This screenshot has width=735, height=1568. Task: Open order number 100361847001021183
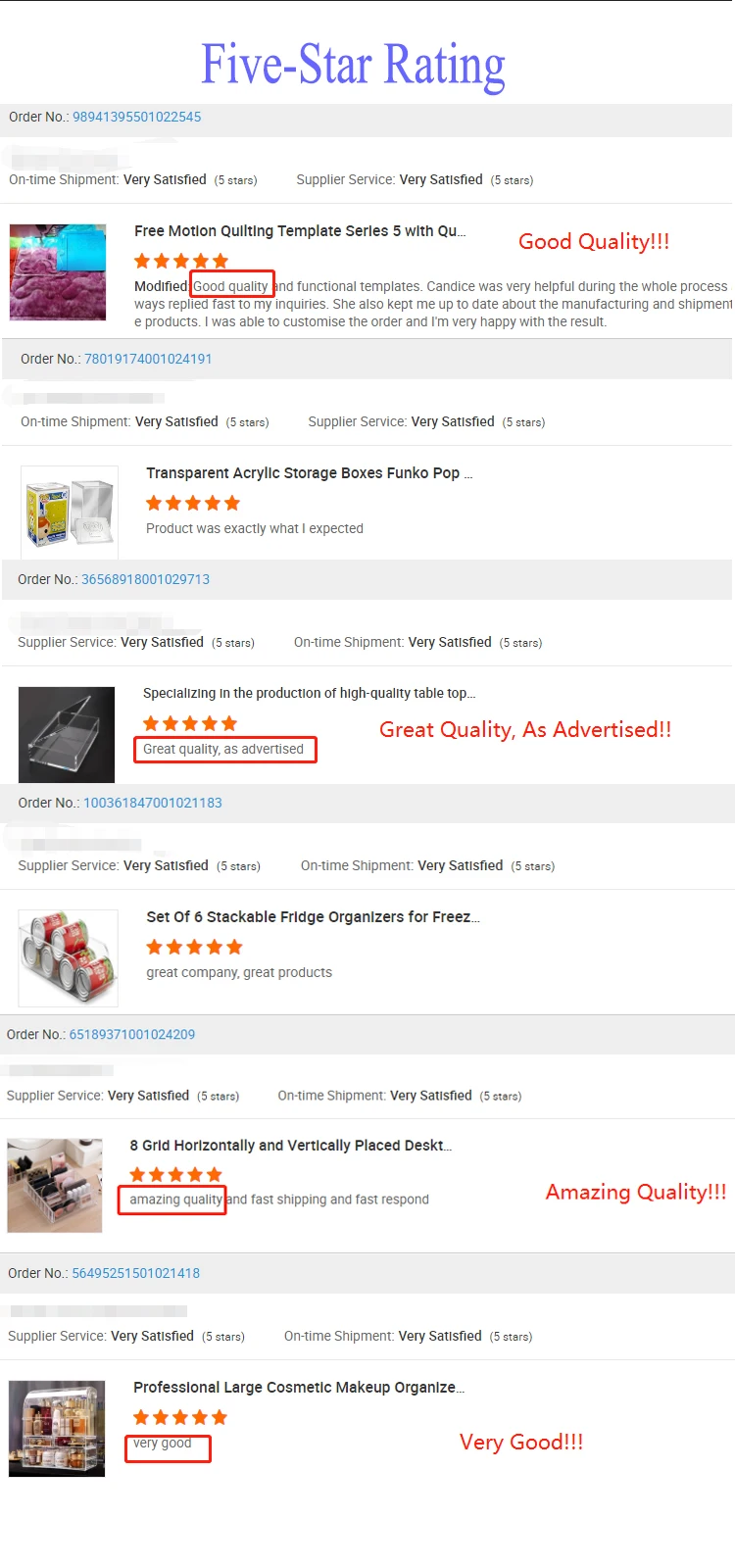pos(153,803)
